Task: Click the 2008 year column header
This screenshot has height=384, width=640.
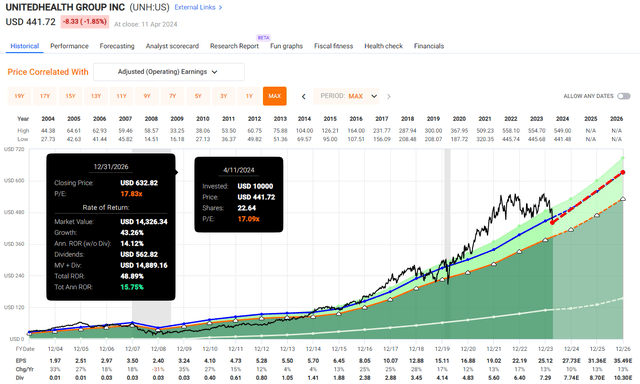Action: (x=151, y=118)
